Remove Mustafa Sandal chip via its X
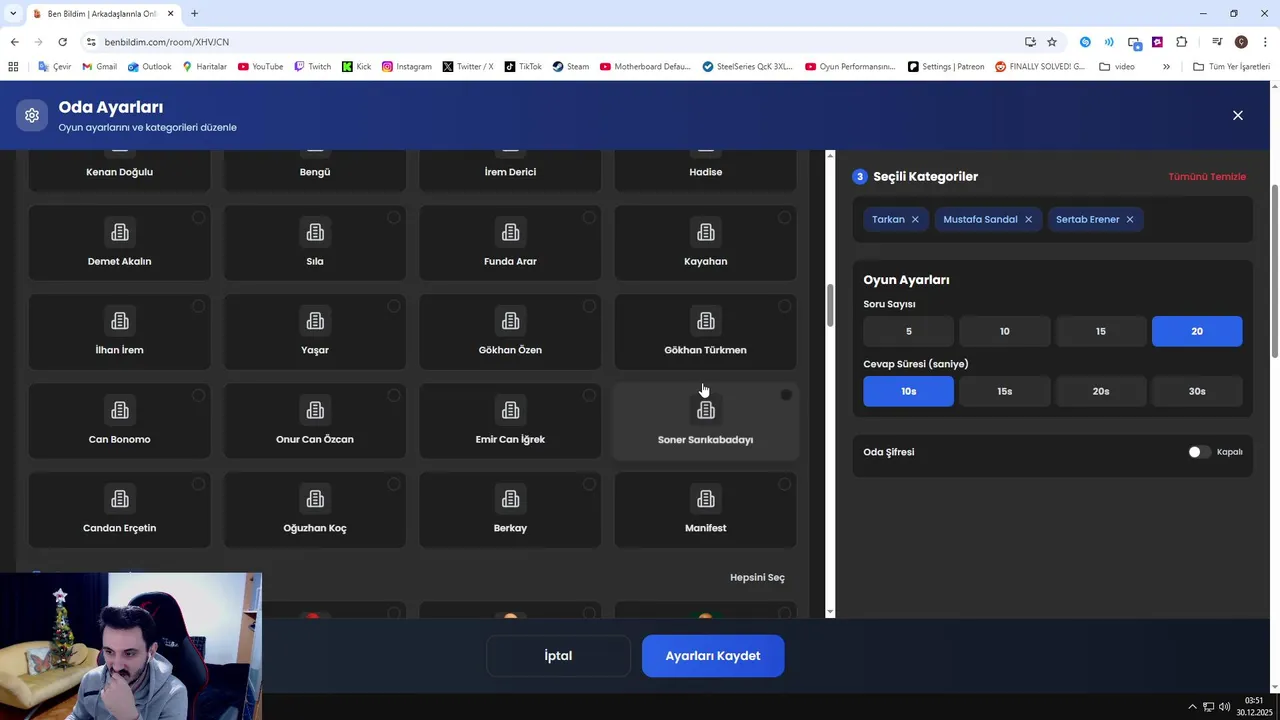 click(1028, 219)
